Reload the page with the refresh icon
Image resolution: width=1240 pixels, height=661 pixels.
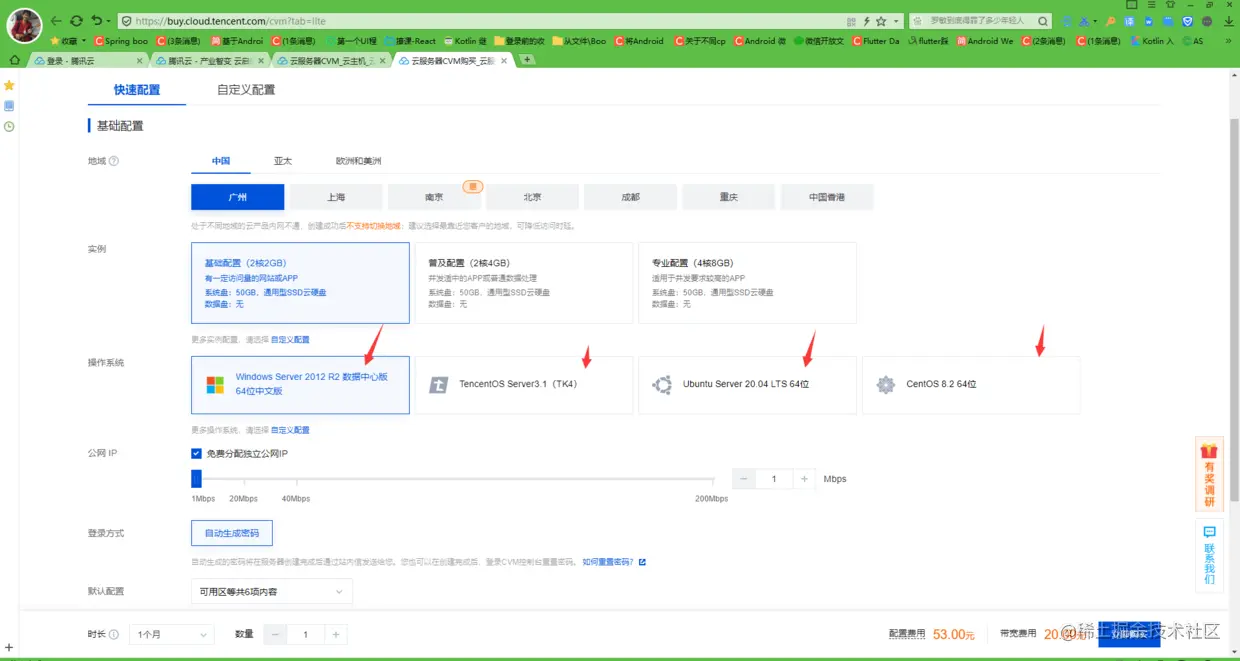point(76,21)
